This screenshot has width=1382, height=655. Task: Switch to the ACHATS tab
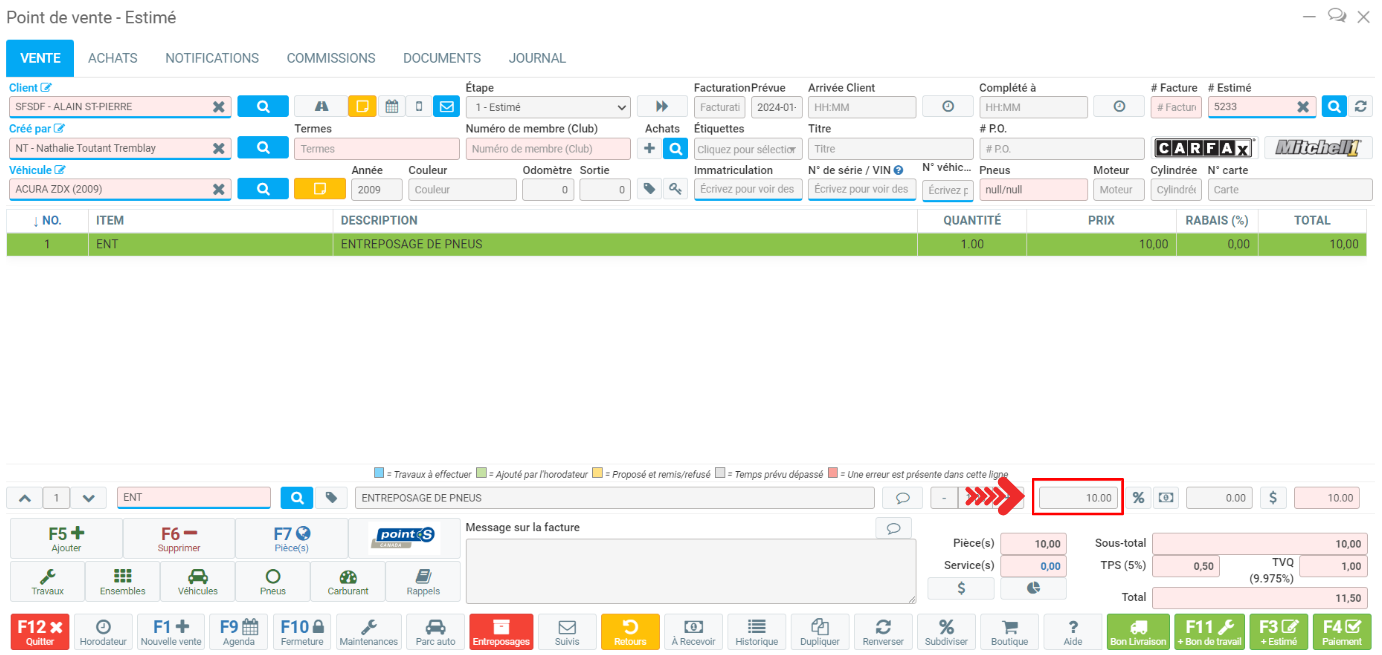pyautogui.click(x=113, y=58)
